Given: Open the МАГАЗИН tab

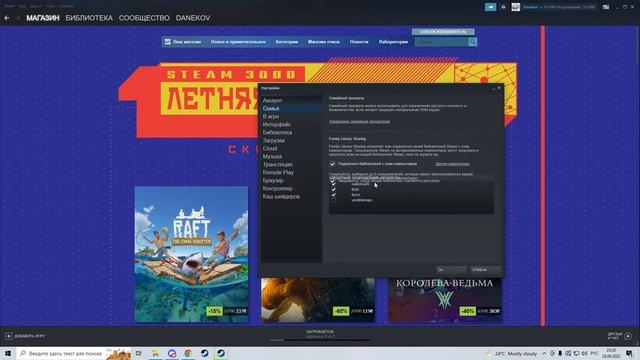Looking at the screenshot, I should 43,18.
